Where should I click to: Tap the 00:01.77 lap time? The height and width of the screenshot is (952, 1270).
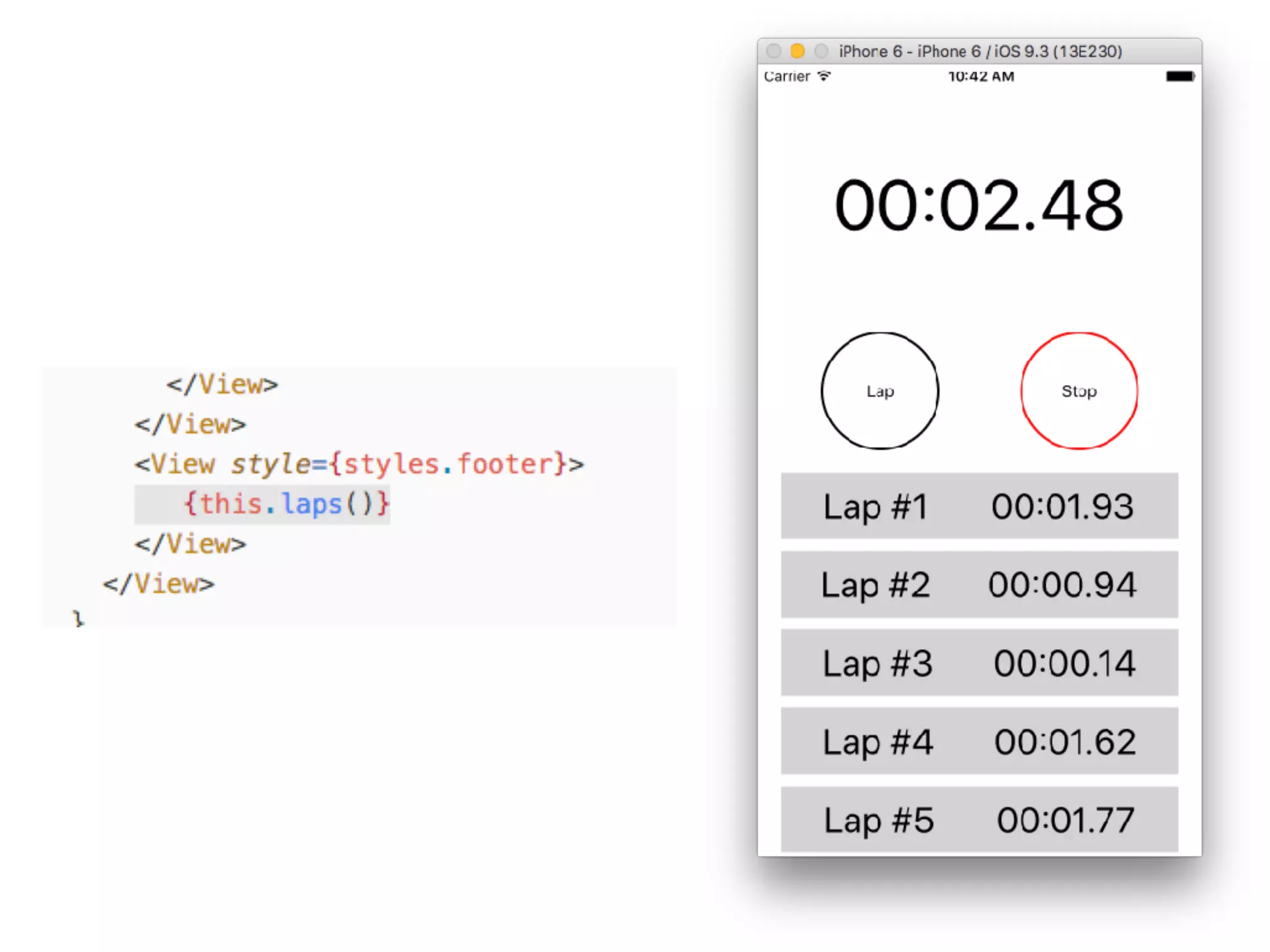(1065, 819)
